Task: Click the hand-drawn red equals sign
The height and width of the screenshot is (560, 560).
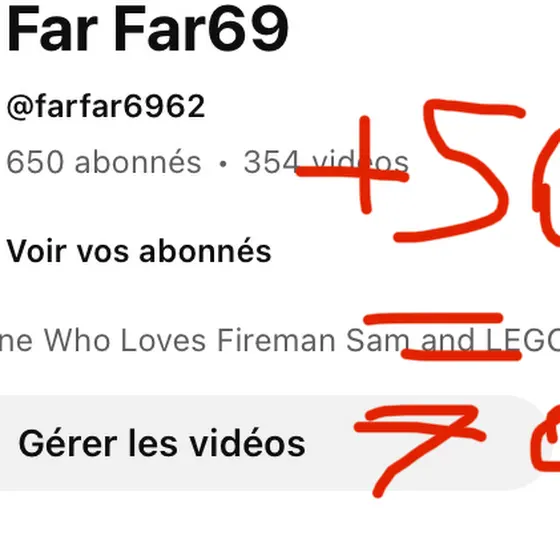Action: tap(442, 336)
